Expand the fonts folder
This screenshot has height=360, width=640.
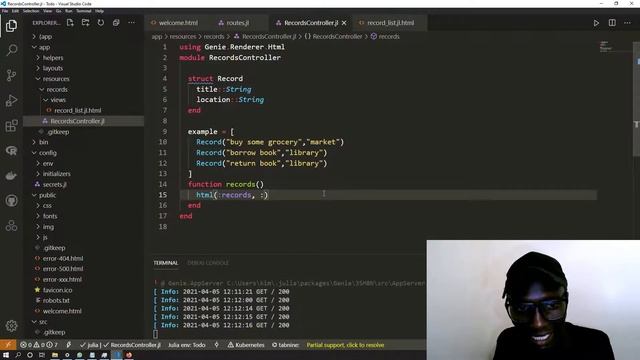pyautogui.click(x=50, y=216)
